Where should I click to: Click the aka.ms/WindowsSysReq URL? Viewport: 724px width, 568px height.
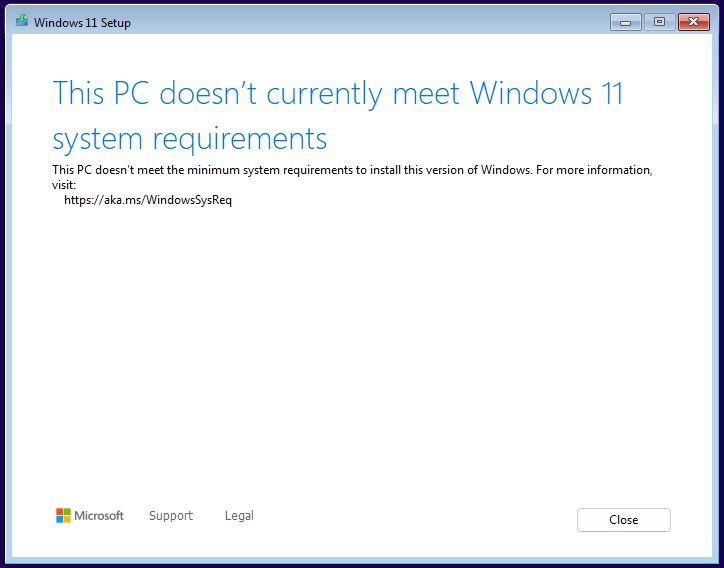click(x=148, y=200)
